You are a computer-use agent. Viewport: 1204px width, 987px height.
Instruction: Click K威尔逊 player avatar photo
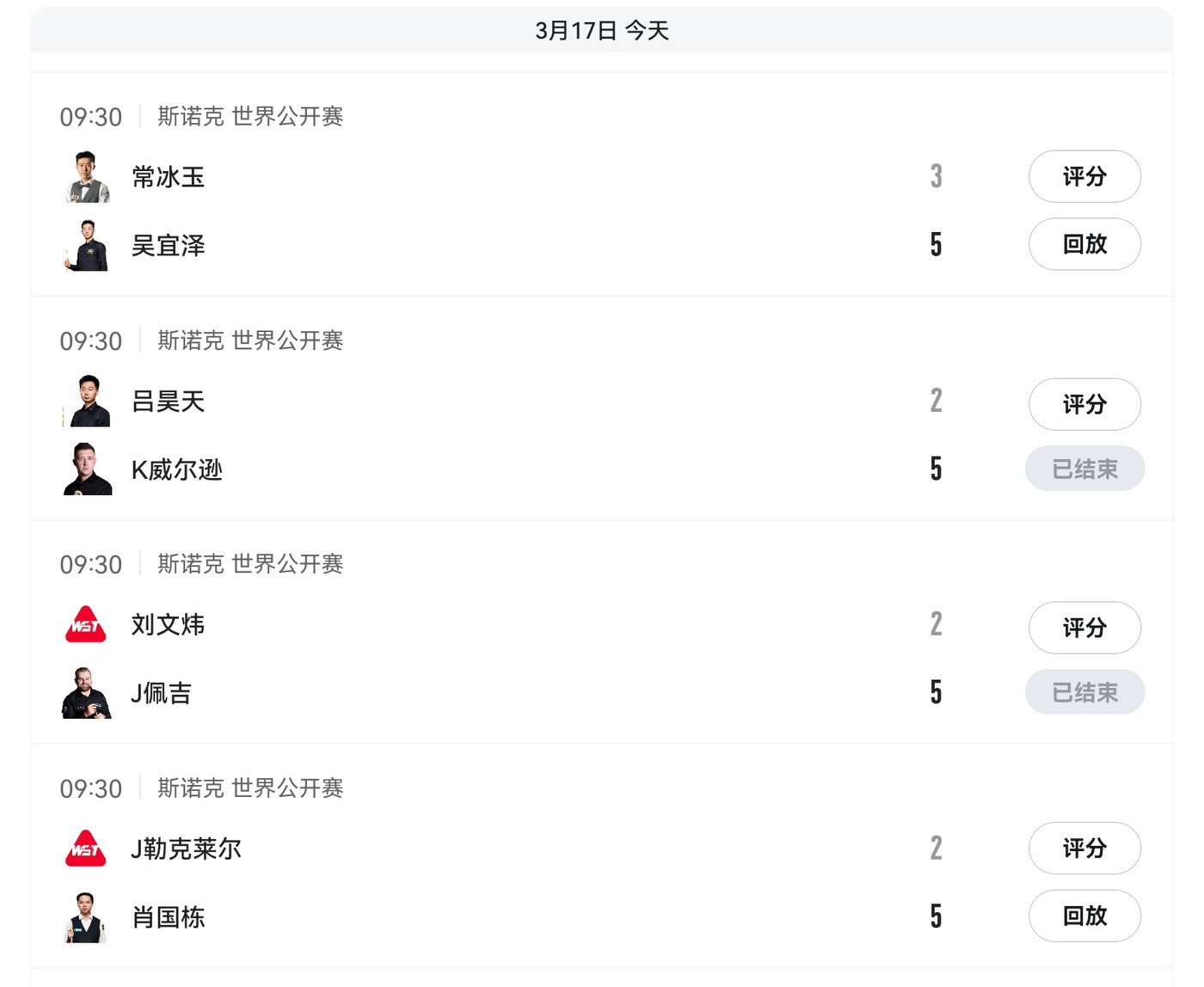click(x=87, y=469)
